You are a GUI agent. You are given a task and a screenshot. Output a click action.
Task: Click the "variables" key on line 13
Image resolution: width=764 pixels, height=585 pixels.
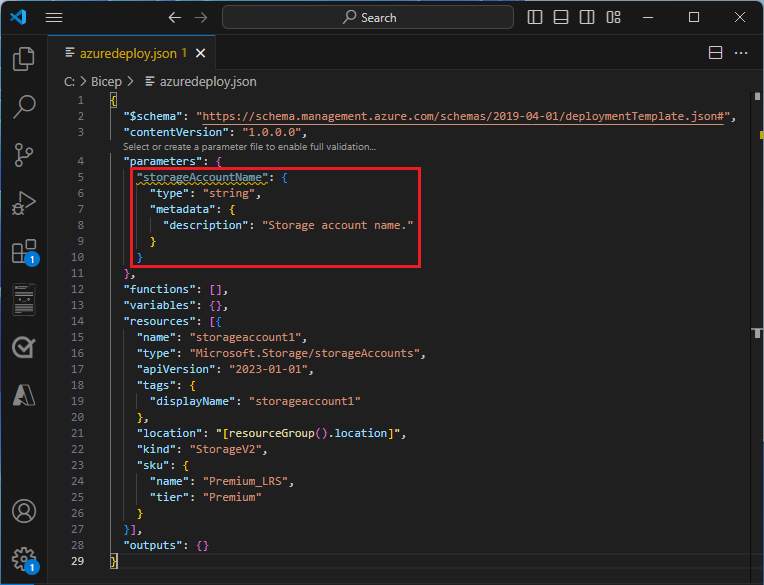click(x=159, y=305)
